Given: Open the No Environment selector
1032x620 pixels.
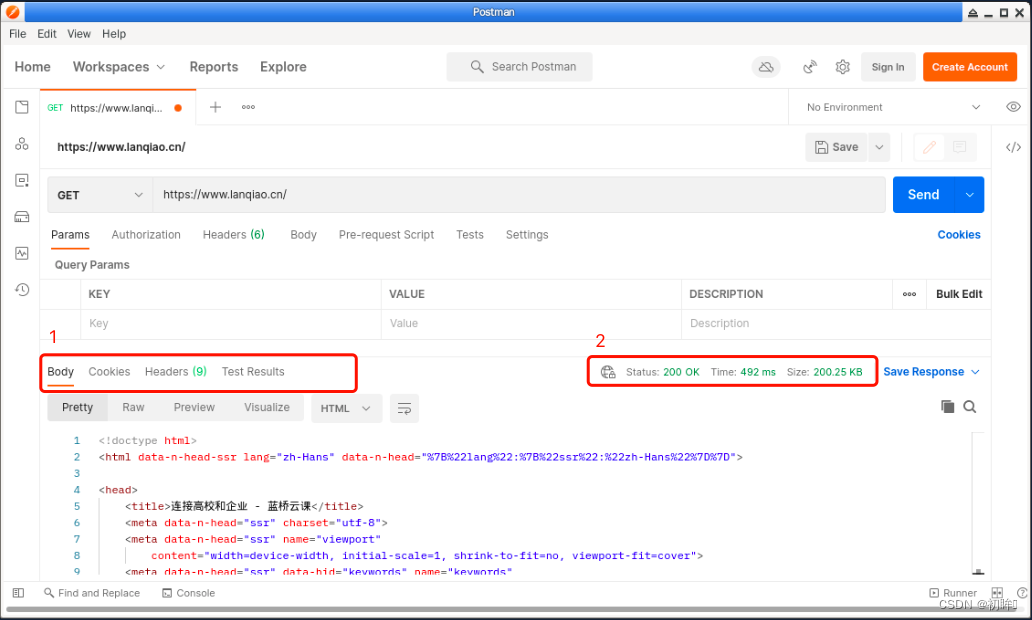Looking at the screenshot, I should pyautogui.click(x=894, y=107).
